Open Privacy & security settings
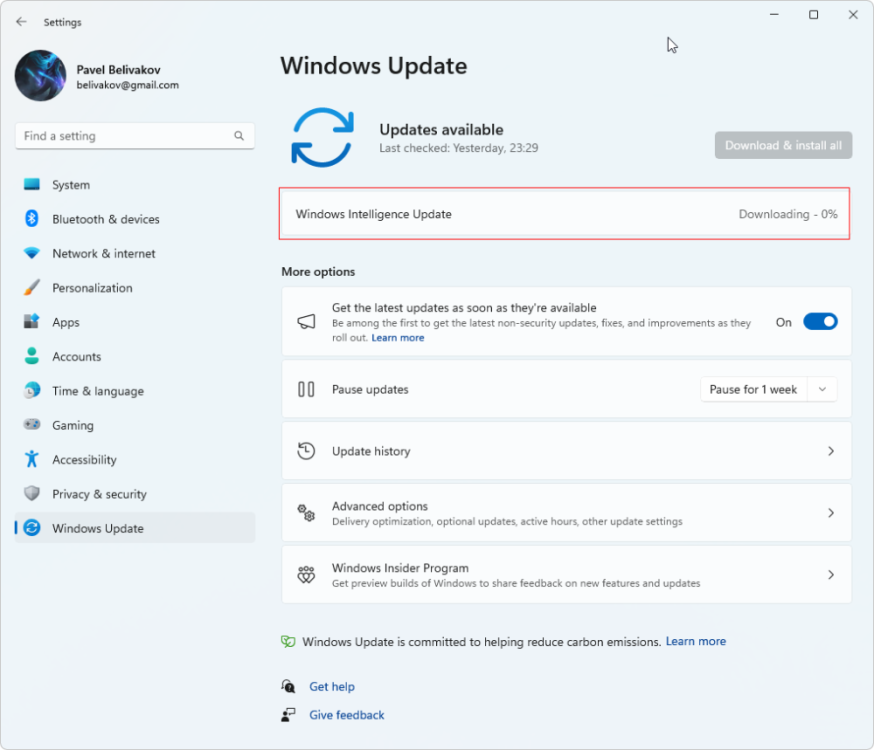 coord(135,494)
